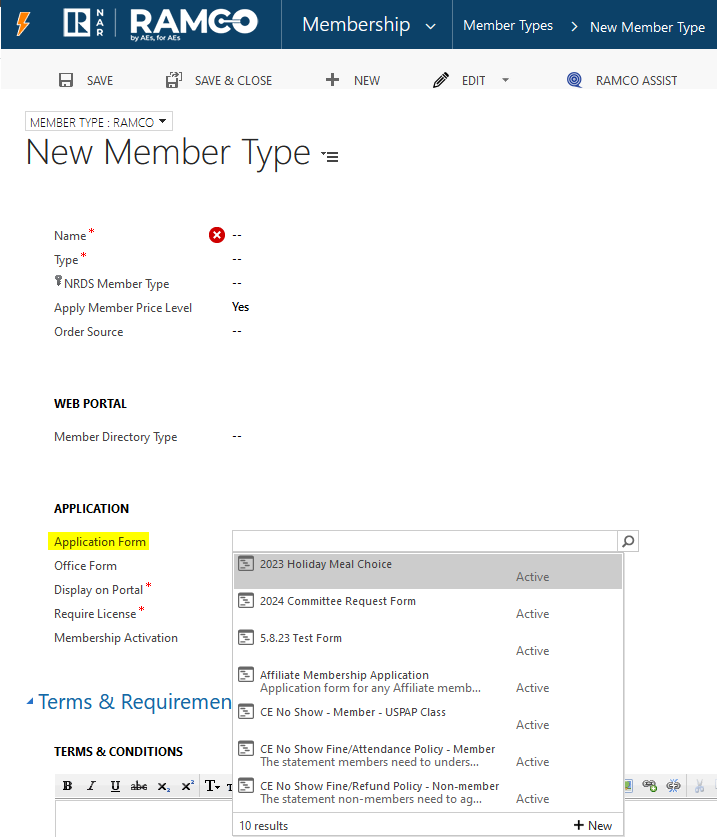
Task: Click the Application Form lookup search icon
Action: click(628, 541)
